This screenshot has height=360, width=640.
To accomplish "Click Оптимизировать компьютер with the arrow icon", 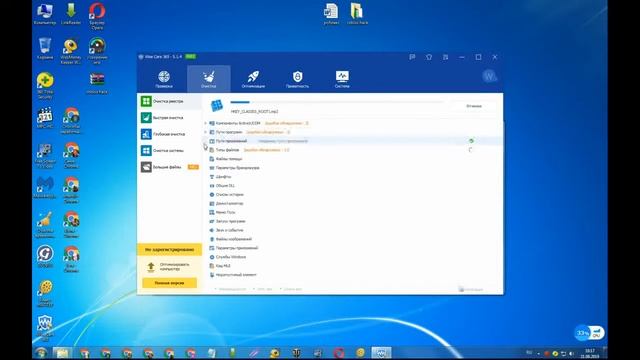I will [x=169, y=267].
